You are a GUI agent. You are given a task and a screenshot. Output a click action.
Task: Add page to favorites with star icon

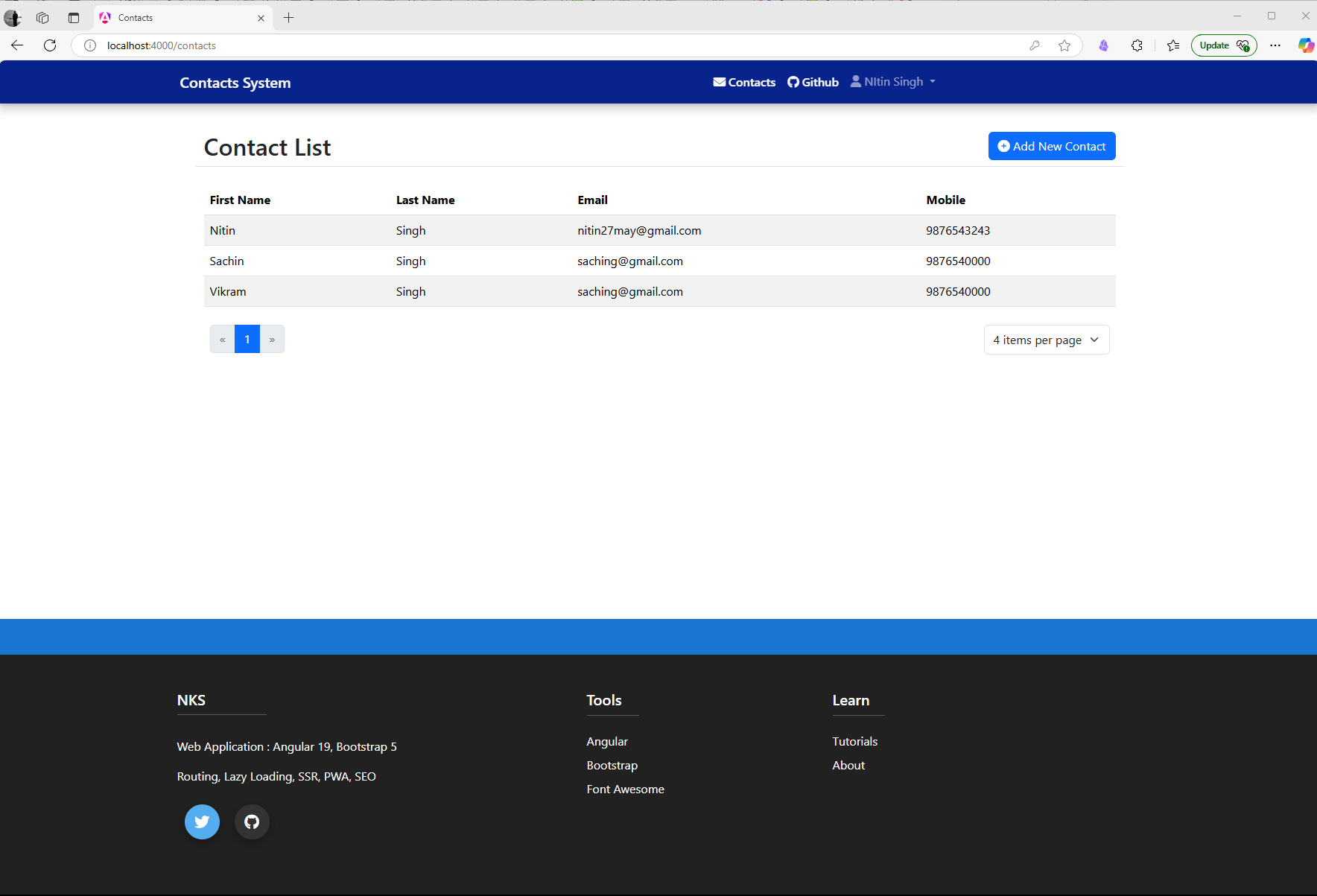coord(1064,45)
